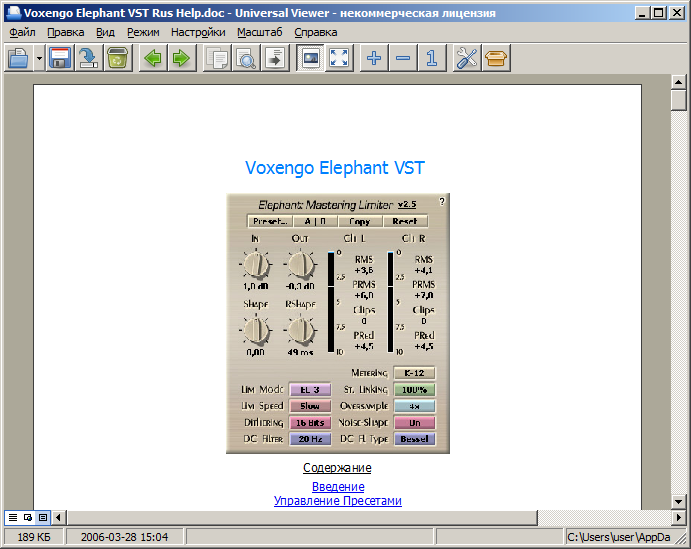Image resolution: width=691 pixels, height=549 pixels.
Task: Click the Elephant Mastering Limiter screenshot image
Action: click(x=338, y=323)
